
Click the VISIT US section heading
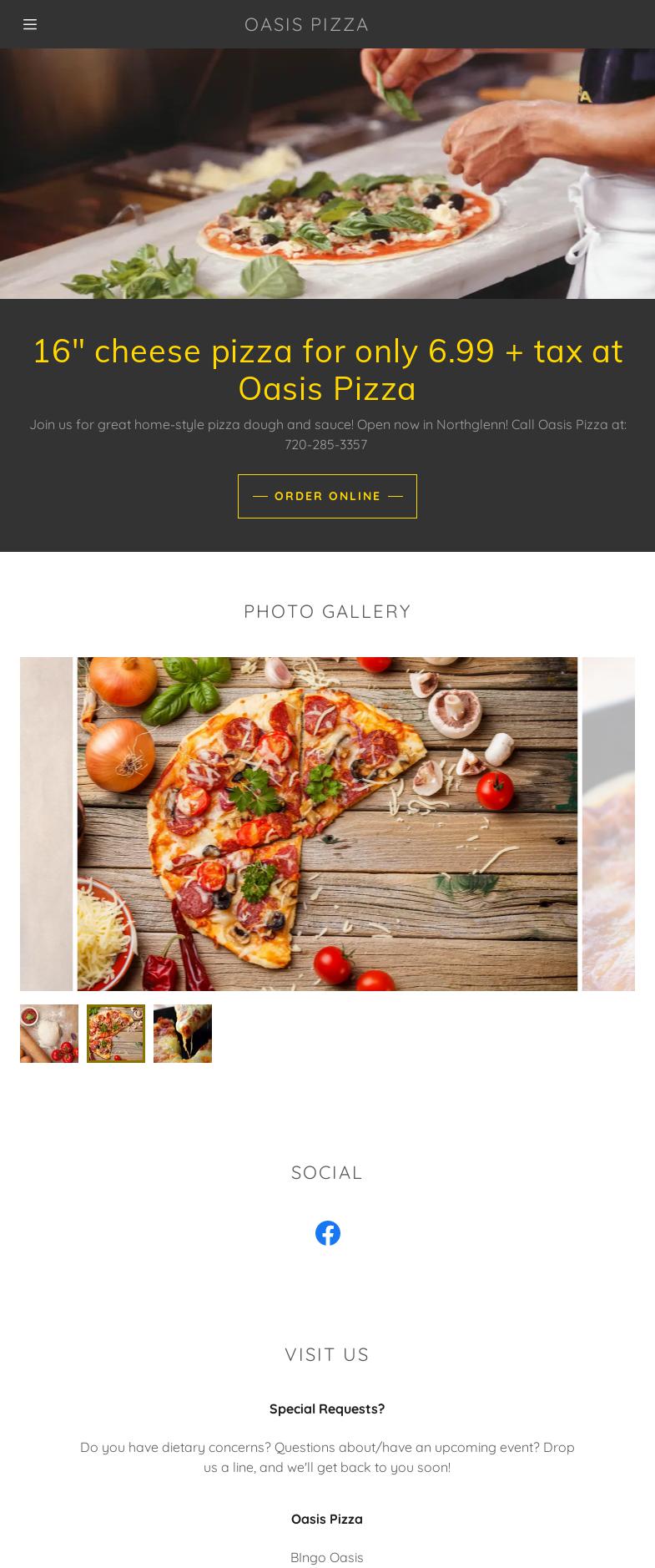(327, 1354)
